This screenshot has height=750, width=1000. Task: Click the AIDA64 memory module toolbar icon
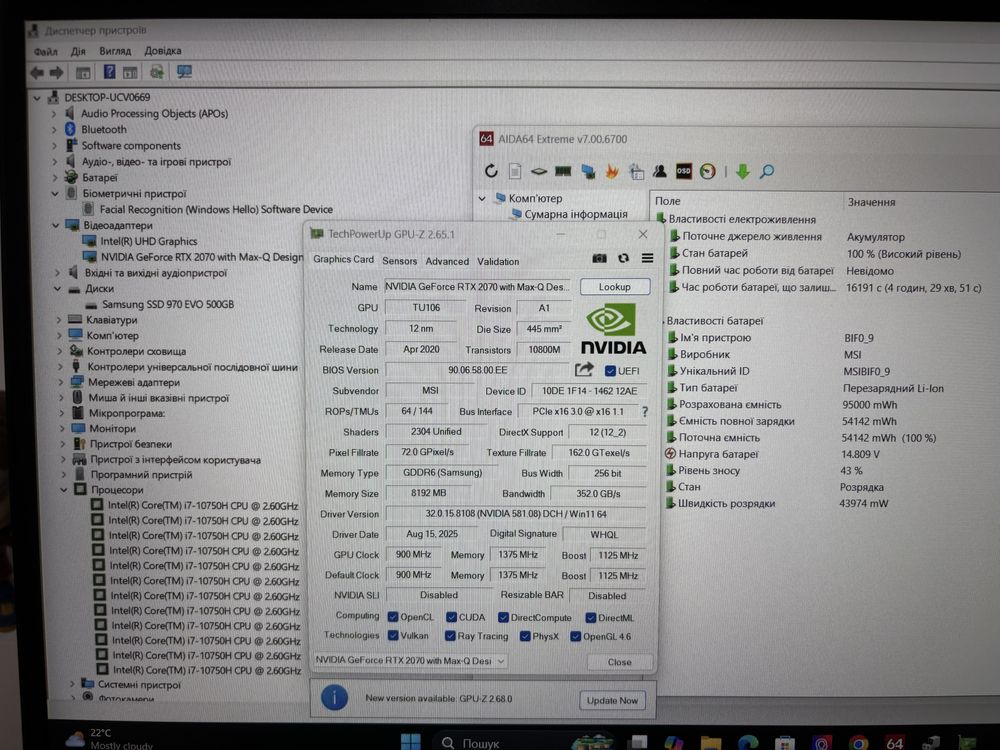coord(562,171)
